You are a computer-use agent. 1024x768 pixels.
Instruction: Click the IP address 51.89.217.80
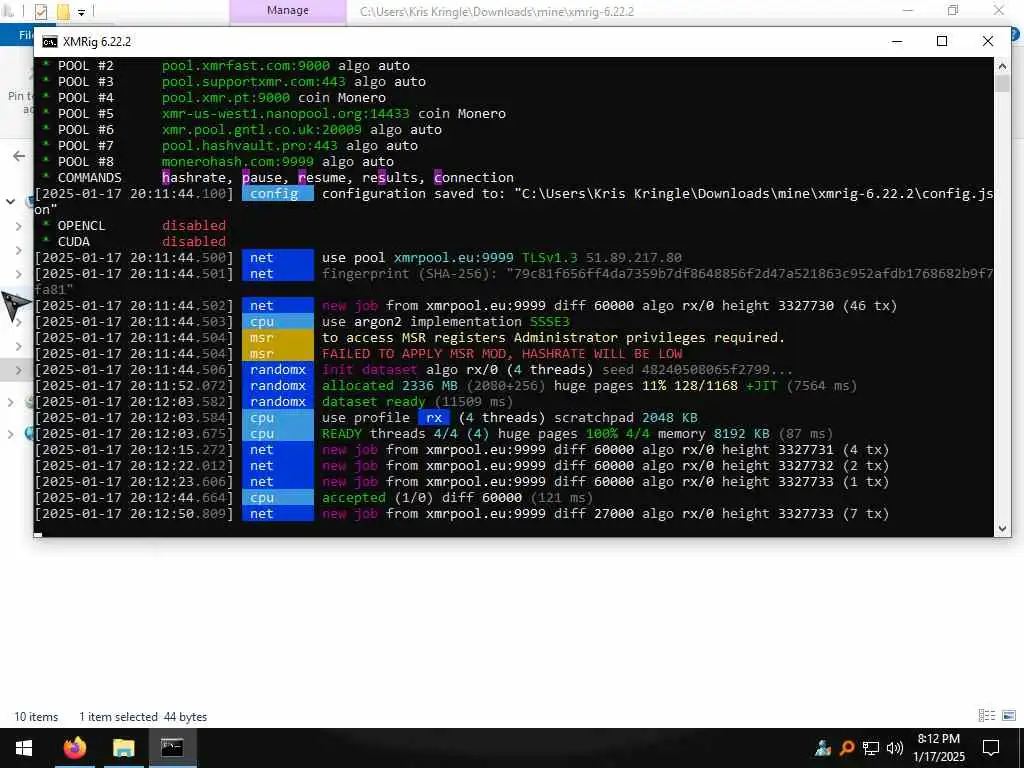[633, 257]
